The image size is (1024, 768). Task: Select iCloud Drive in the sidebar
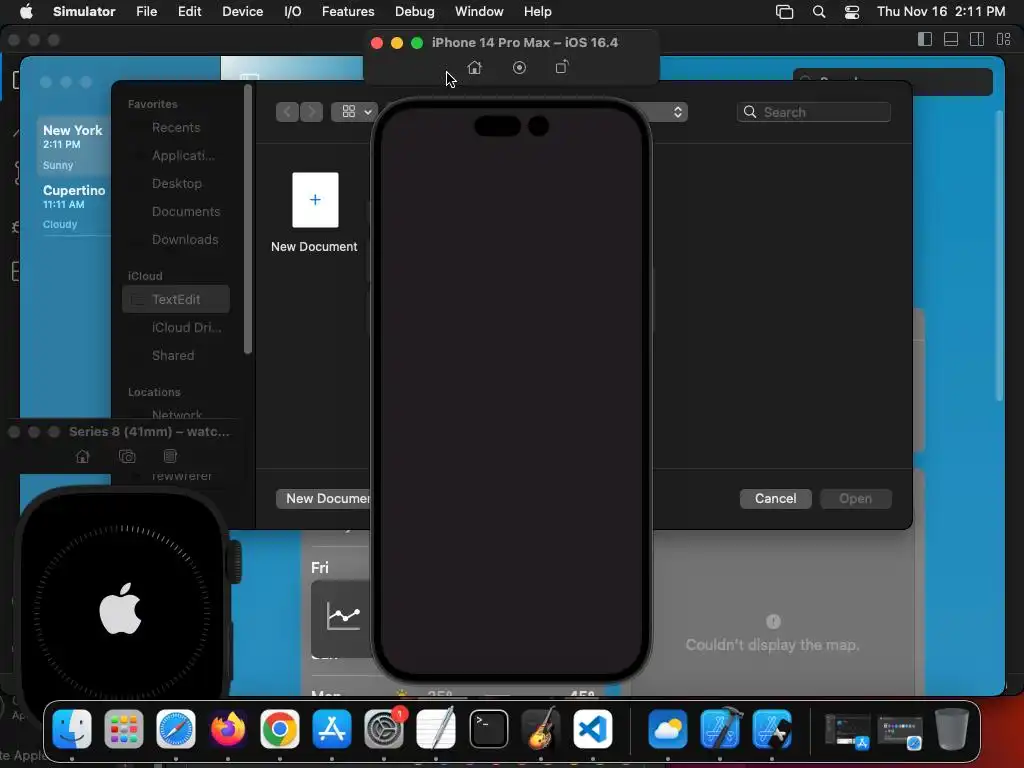[x=176, y=327]
